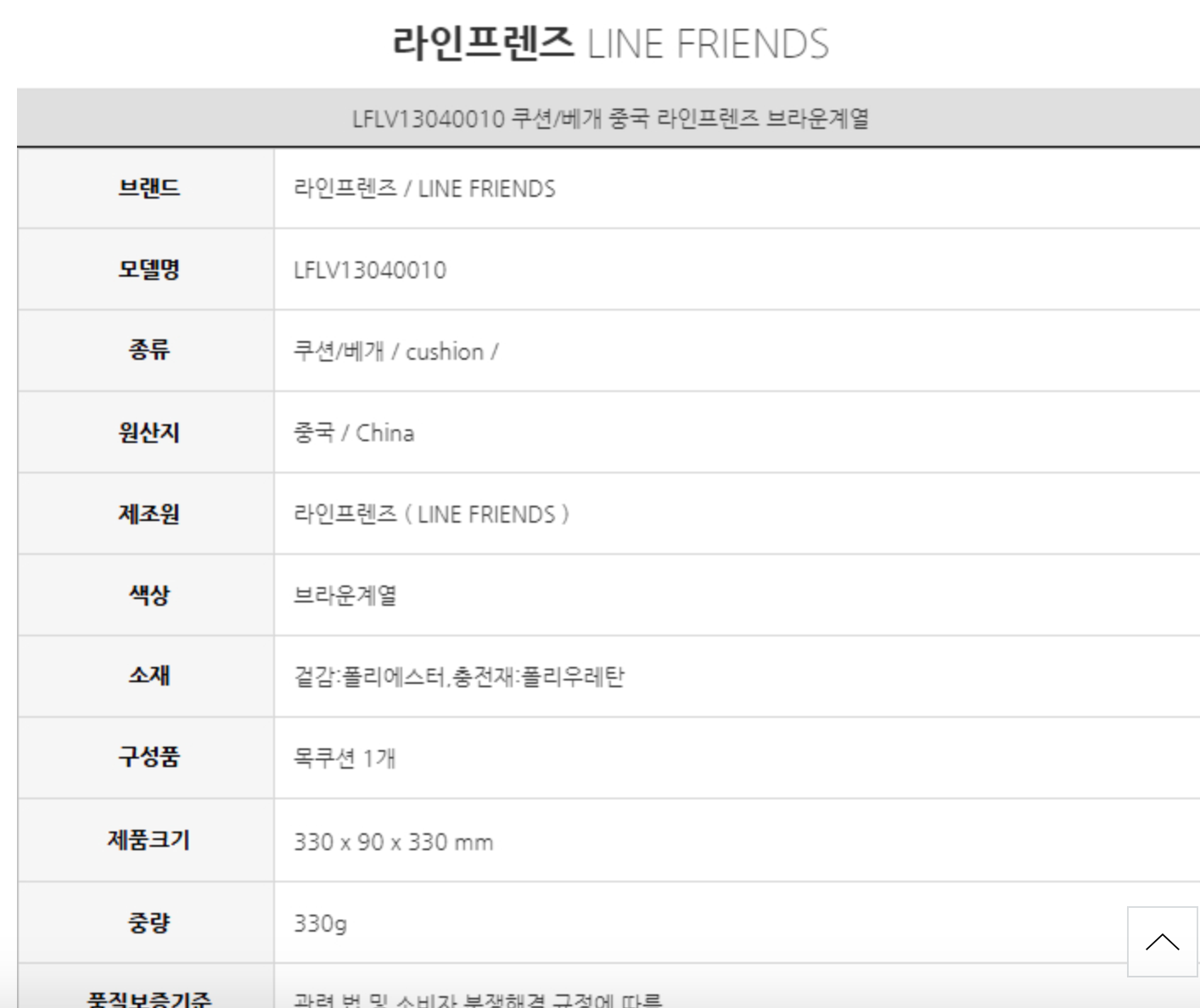
Task: Click the 색상 row label
Action: coord(149,595)
